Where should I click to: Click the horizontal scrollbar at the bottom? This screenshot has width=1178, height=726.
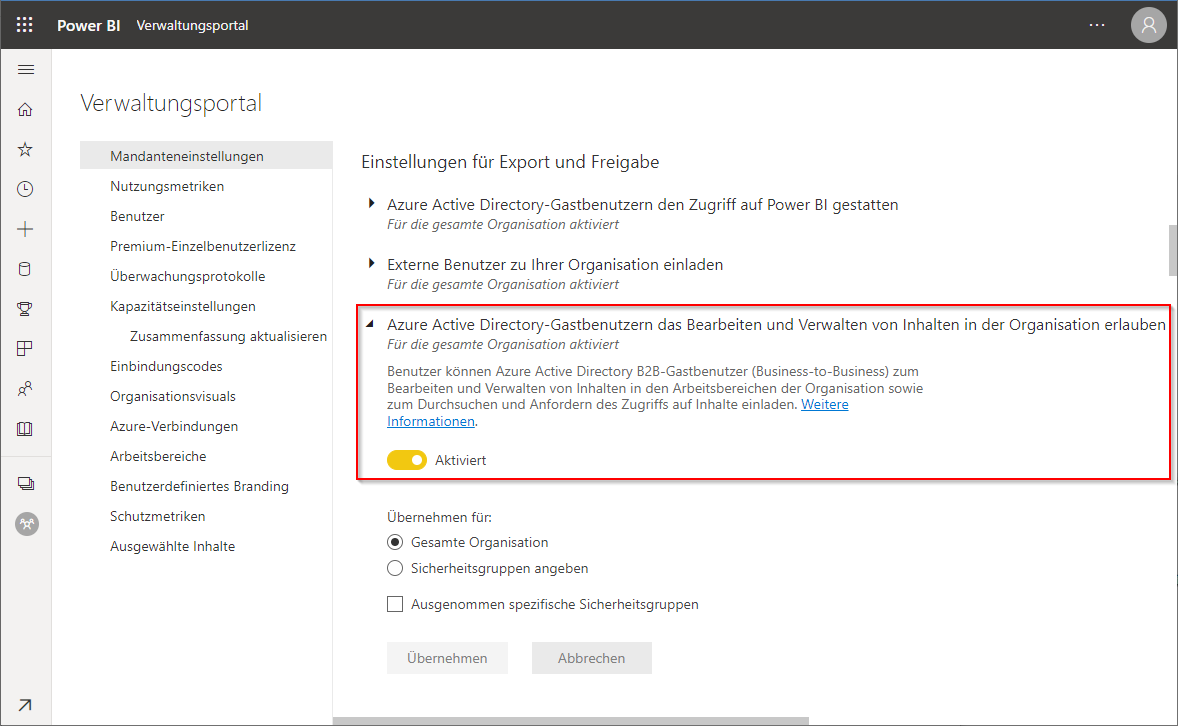(x=571, y=721)
